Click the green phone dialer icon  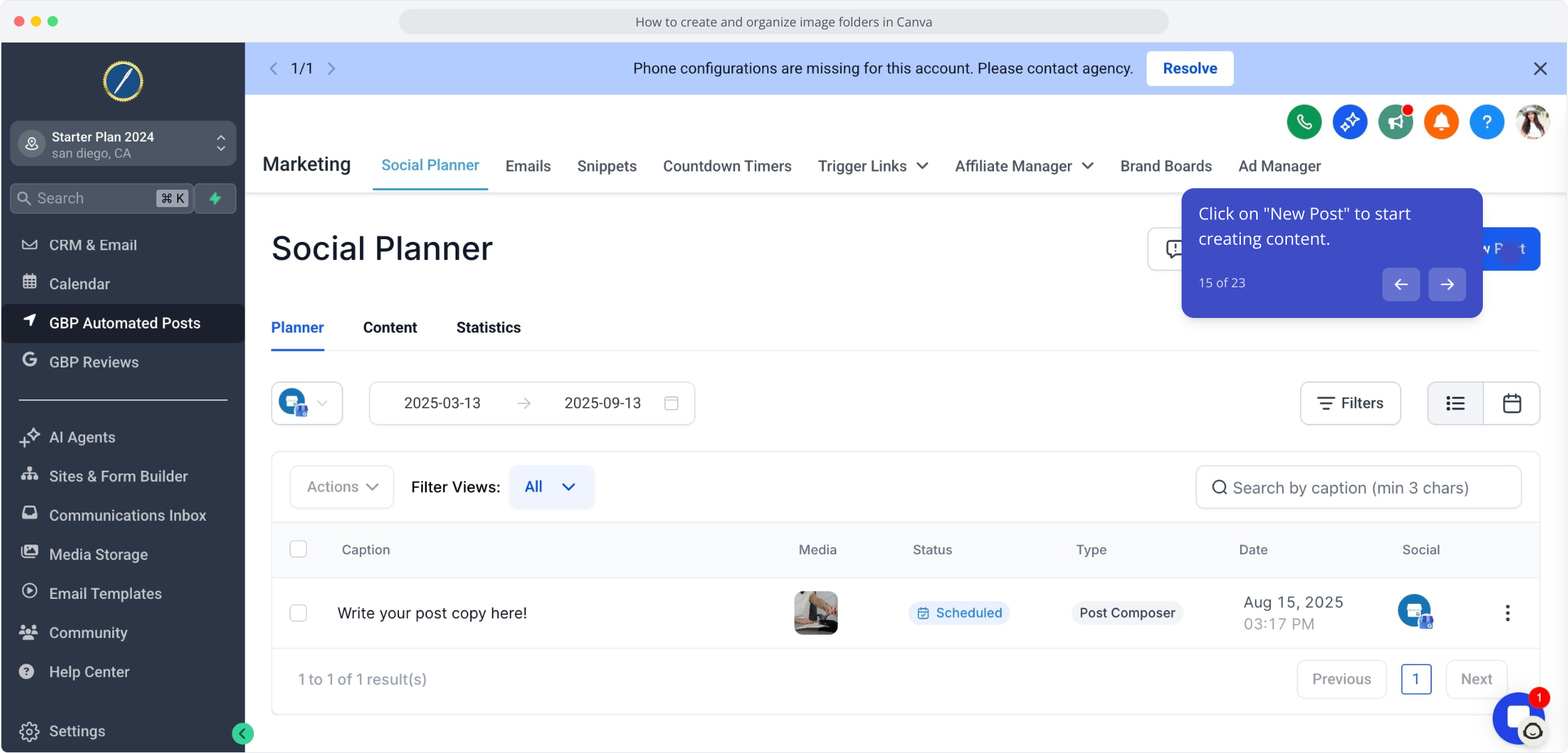pyautogui.click(x=1304, y=122)
